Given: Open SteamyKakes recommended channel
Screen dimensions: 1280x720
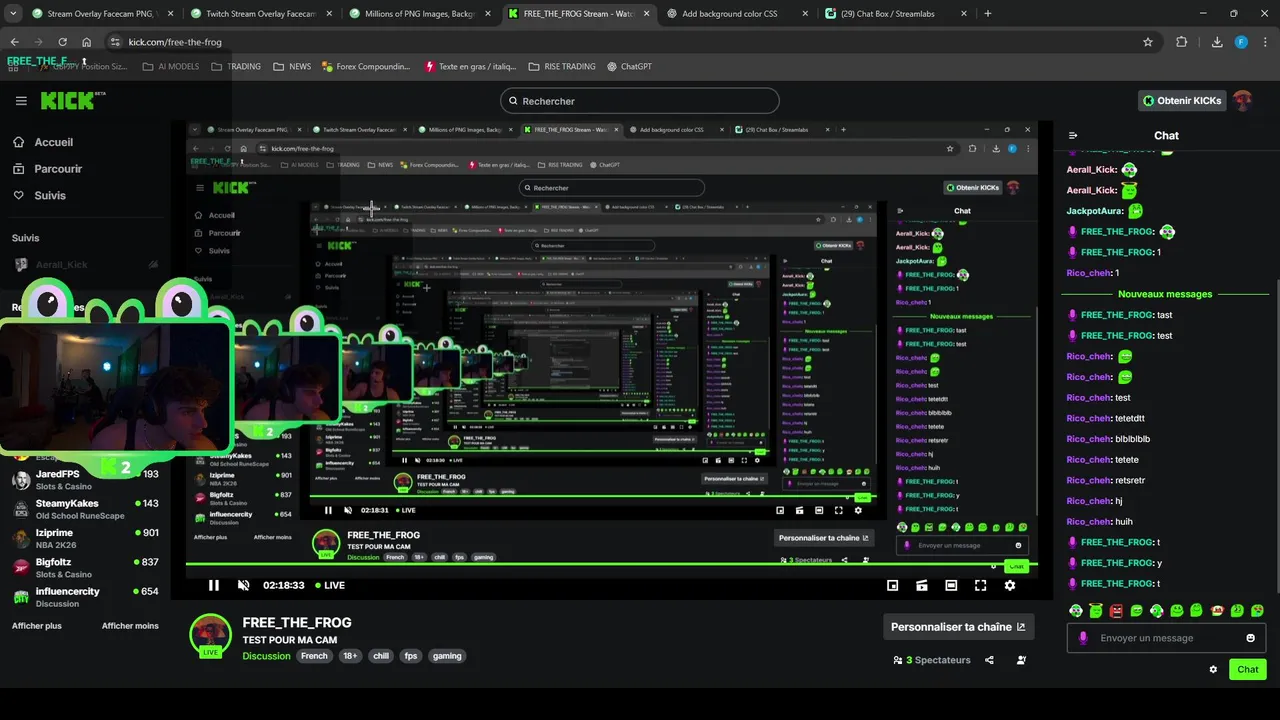Looking at the screenshot, I should coord(85,509).
